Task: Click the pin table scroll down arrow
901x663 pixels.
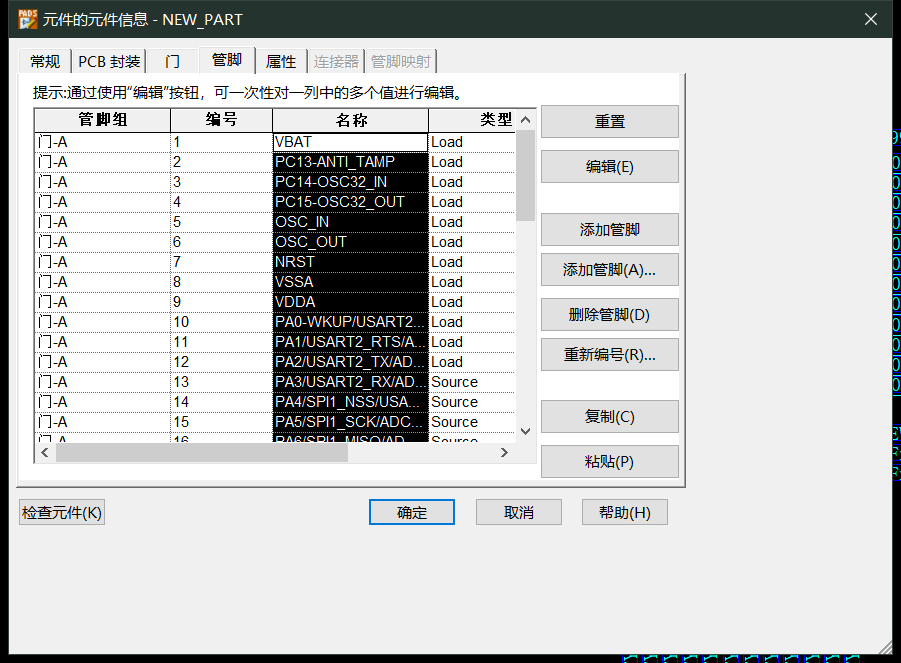Action: pos(525,431)
